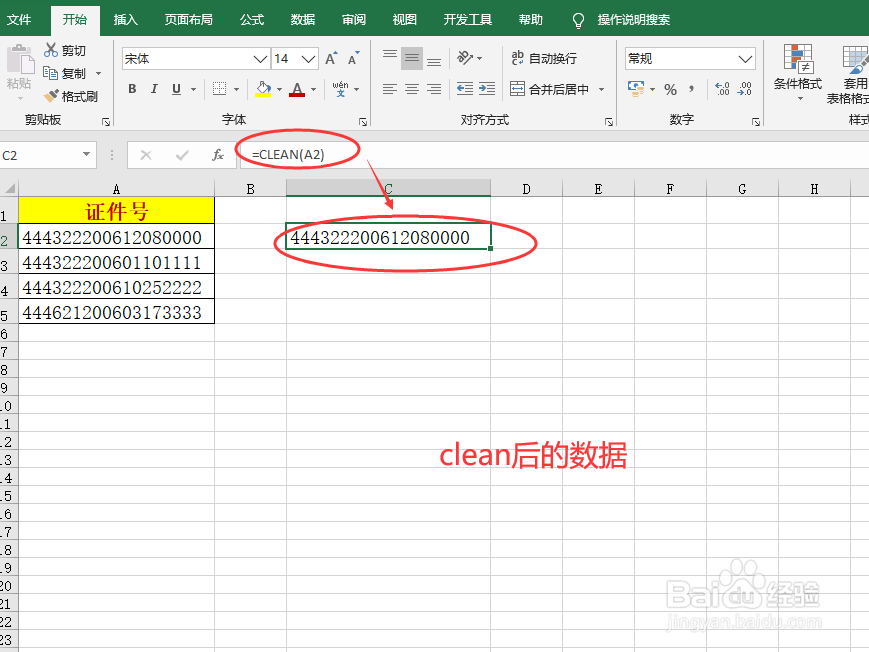Switch to the 插入 ribbon tab
Screen dimensions: 869x652
pos(125,19)
